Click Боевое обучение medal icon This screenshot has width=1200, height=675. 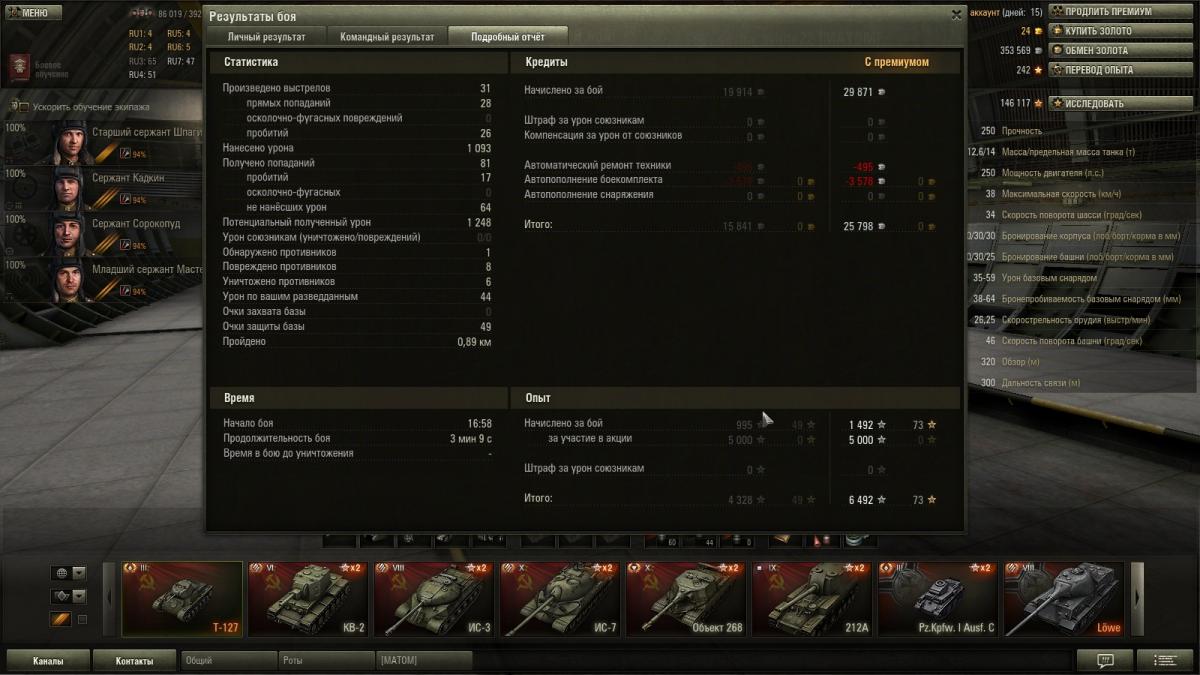[x=18, y=67]
